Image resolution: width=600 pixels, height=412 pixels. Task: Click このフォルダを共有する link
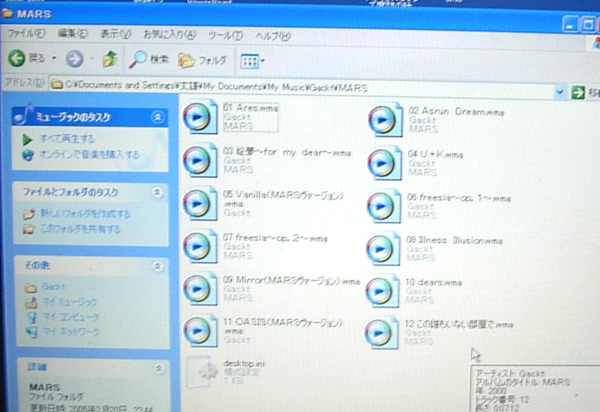pos(80,229)
